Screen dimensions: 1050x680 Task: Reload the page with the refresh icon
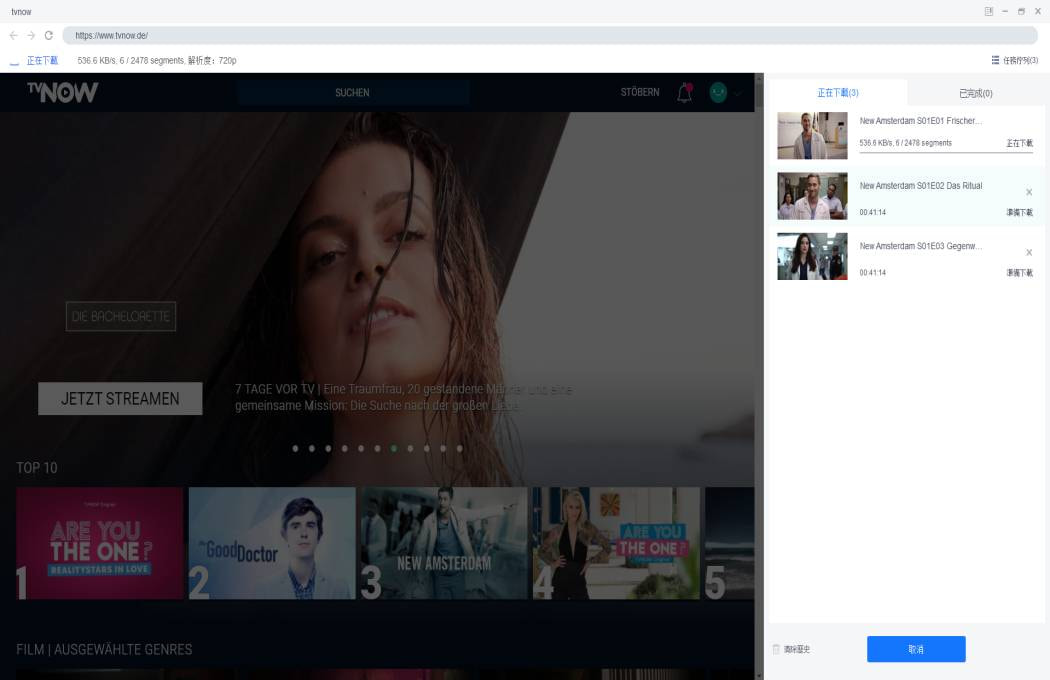49,36
